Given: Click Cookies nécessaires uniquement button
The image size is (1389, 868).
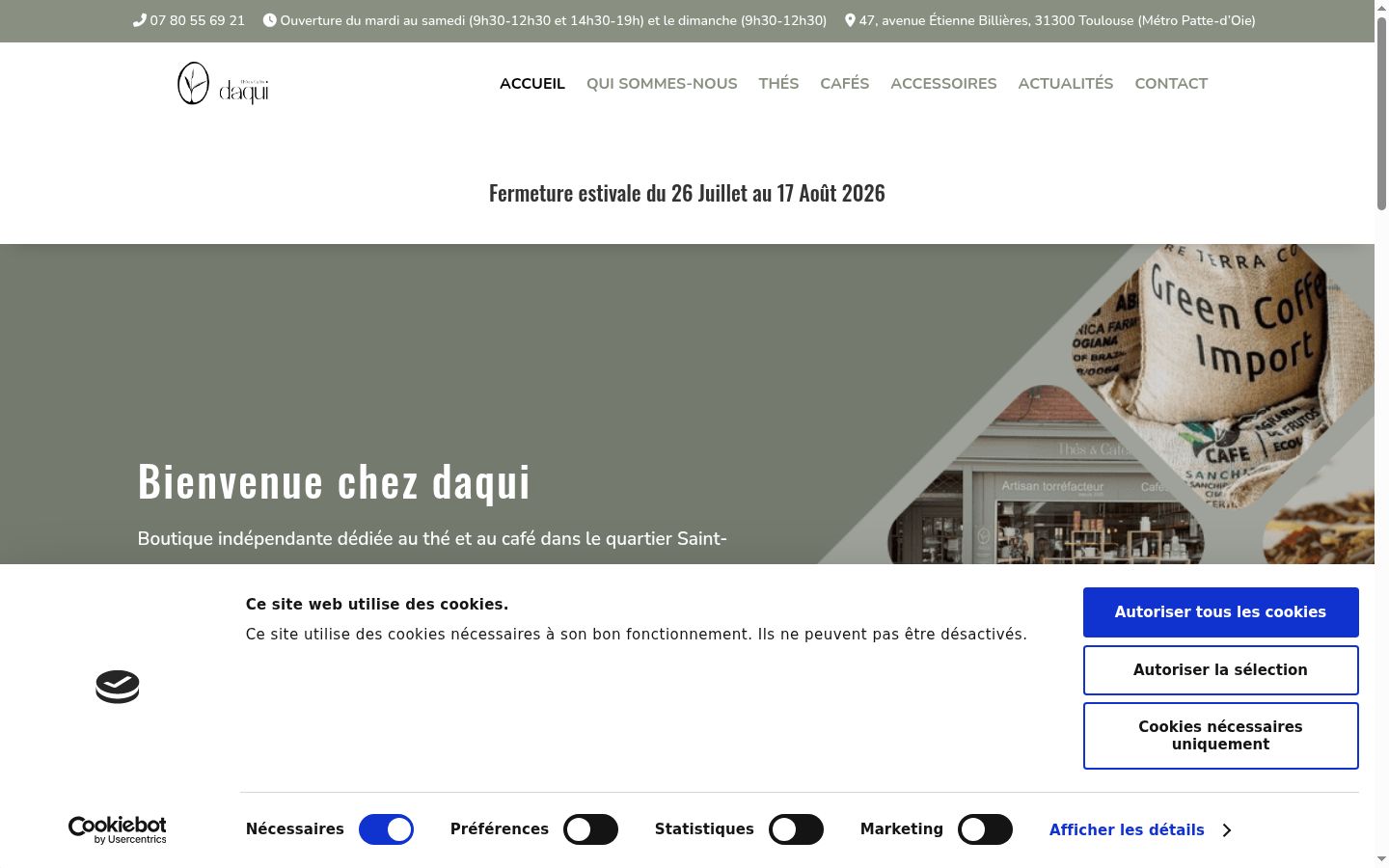Looking at the screenshot, I should click(x=1220, y=736).
